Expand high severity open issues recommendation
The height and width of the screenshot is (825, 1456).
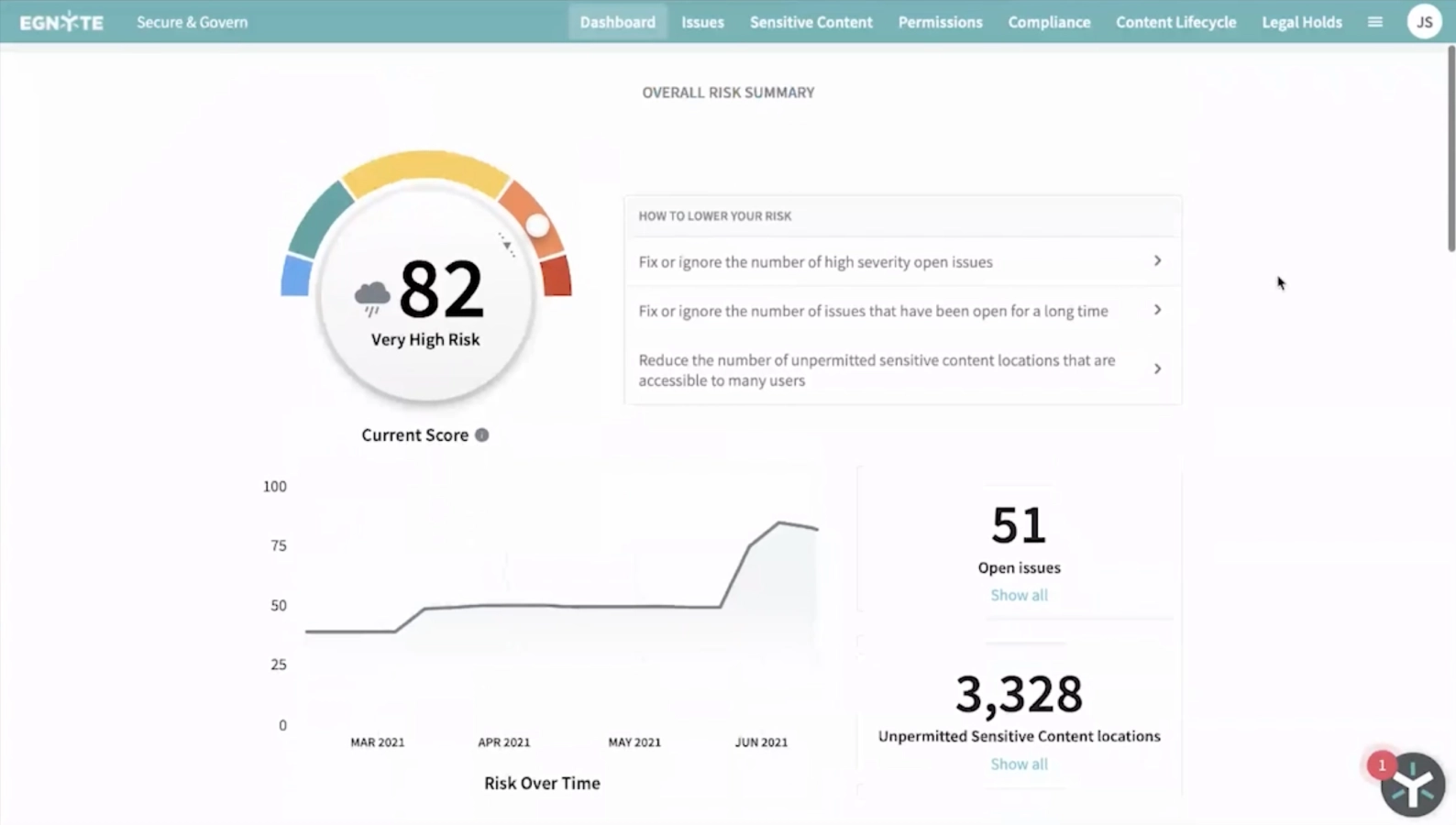pyautogui.click(x=1157, y=261)
